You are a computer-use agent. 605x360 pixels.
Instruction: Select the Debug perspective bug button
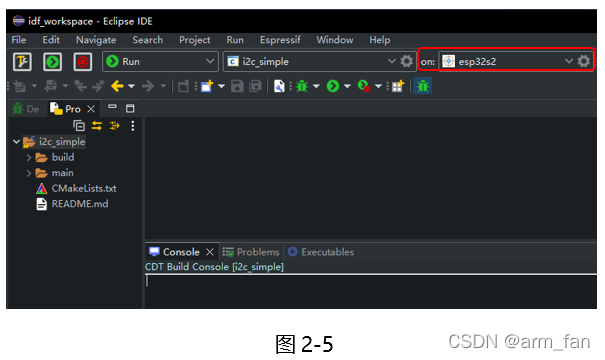point(423,86)
